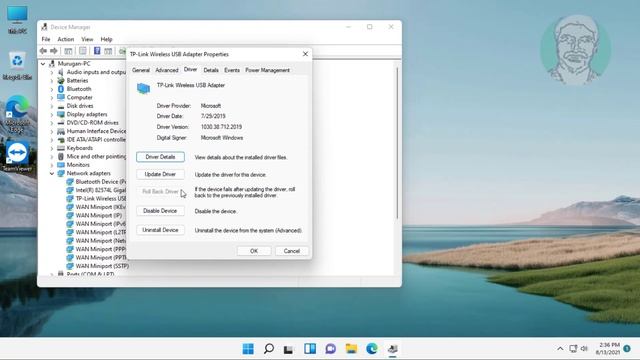Select WAN Miniport (IP) entry

(x=98, y=215)
